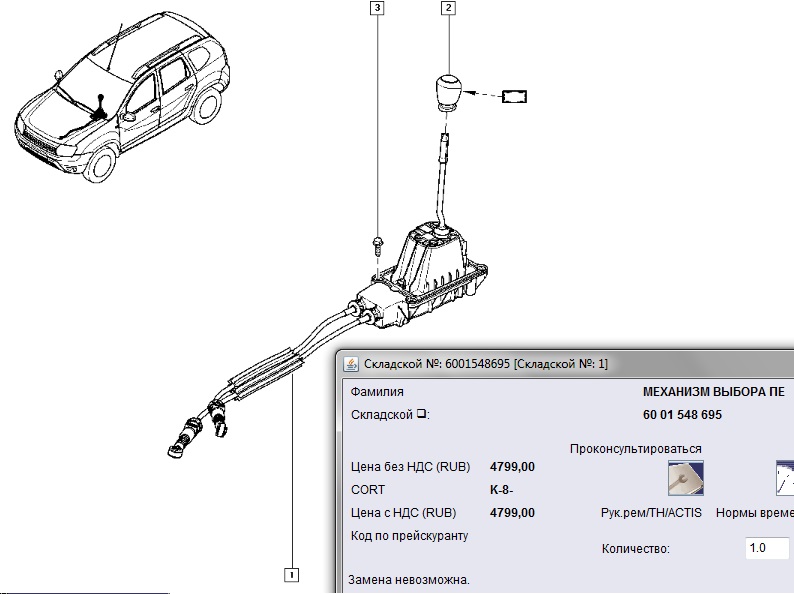Click the gear selector housing in diagram

pos(435,272)
